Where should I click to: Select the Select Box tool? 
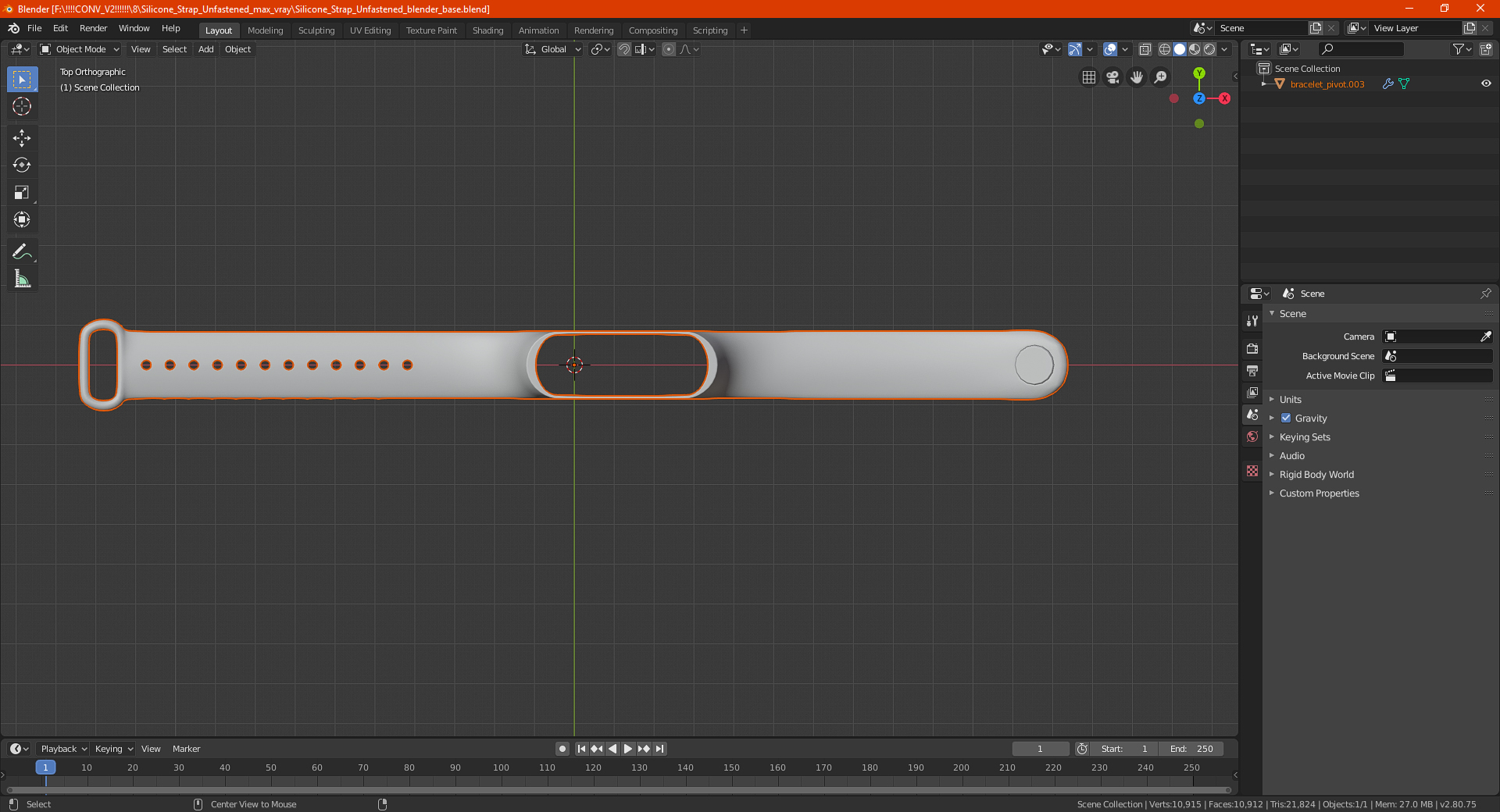[x=22, y=80]
